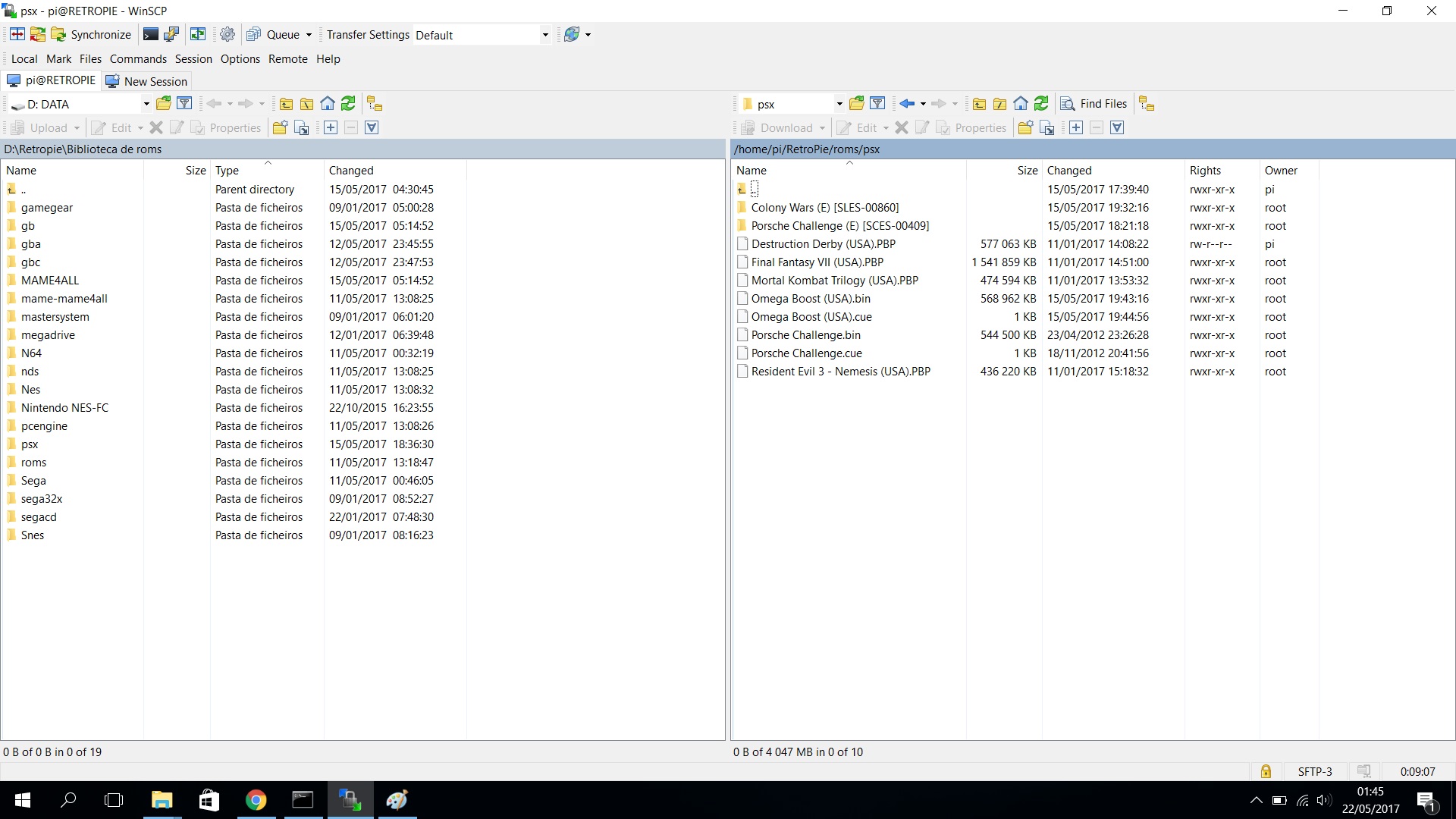This screenshot has width=1456, height=819.
Task: Show the remote directory tree icon
Action: tap(1147, 104)
